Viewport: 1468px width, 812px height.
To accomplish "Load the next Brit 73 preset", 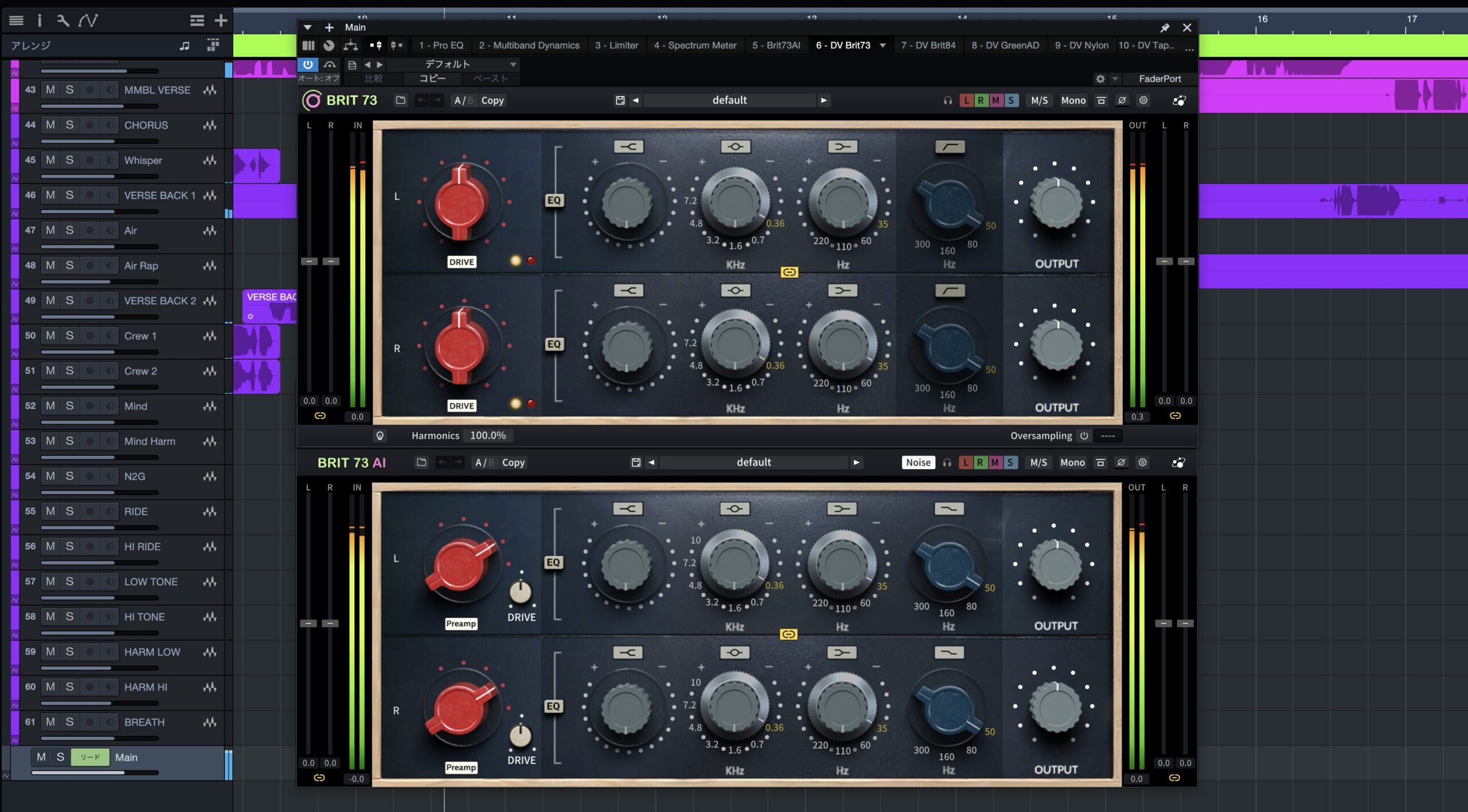I will tap(824, 100).
